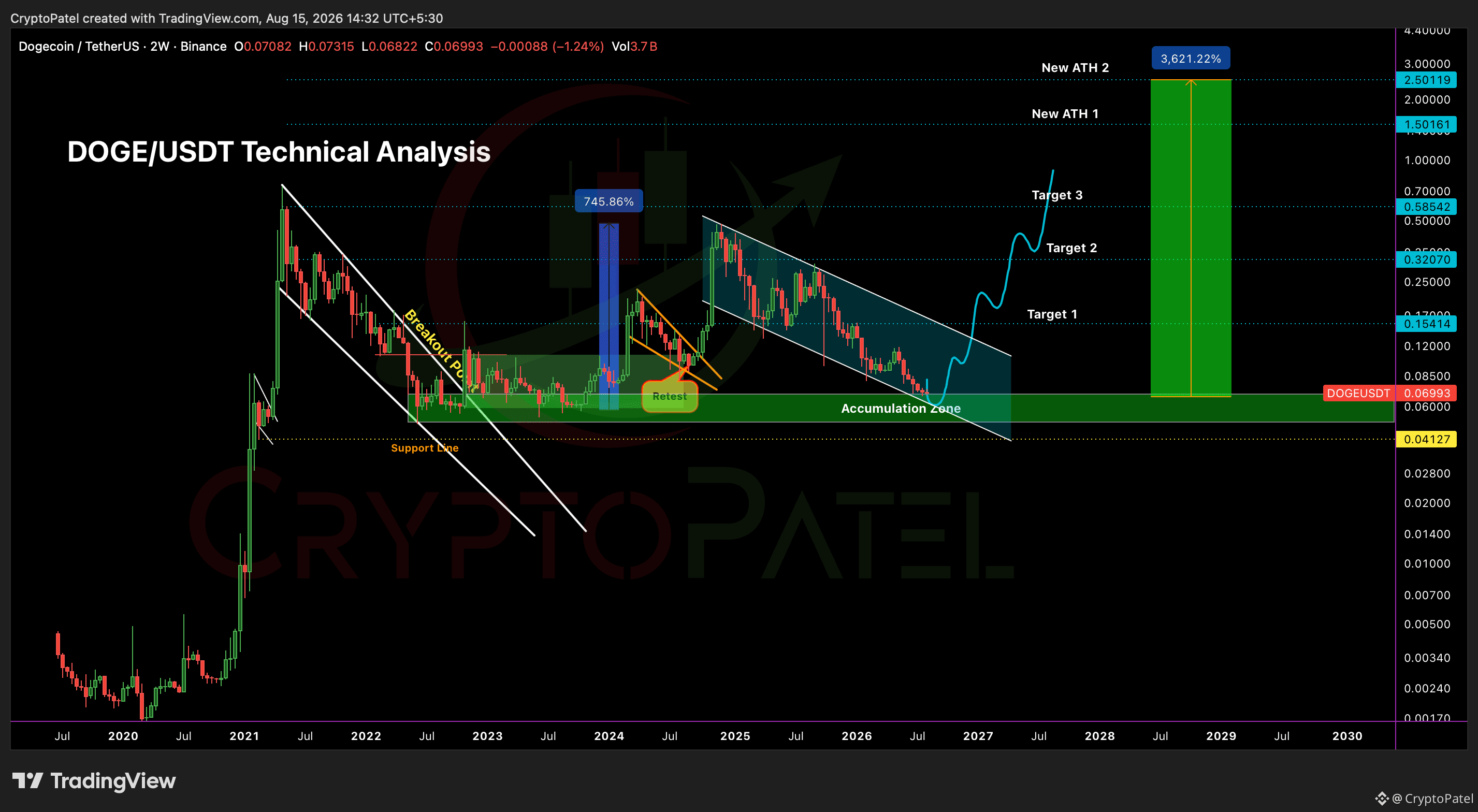
Task: Click 2023 on the time axis
Action: pos(487,736)
